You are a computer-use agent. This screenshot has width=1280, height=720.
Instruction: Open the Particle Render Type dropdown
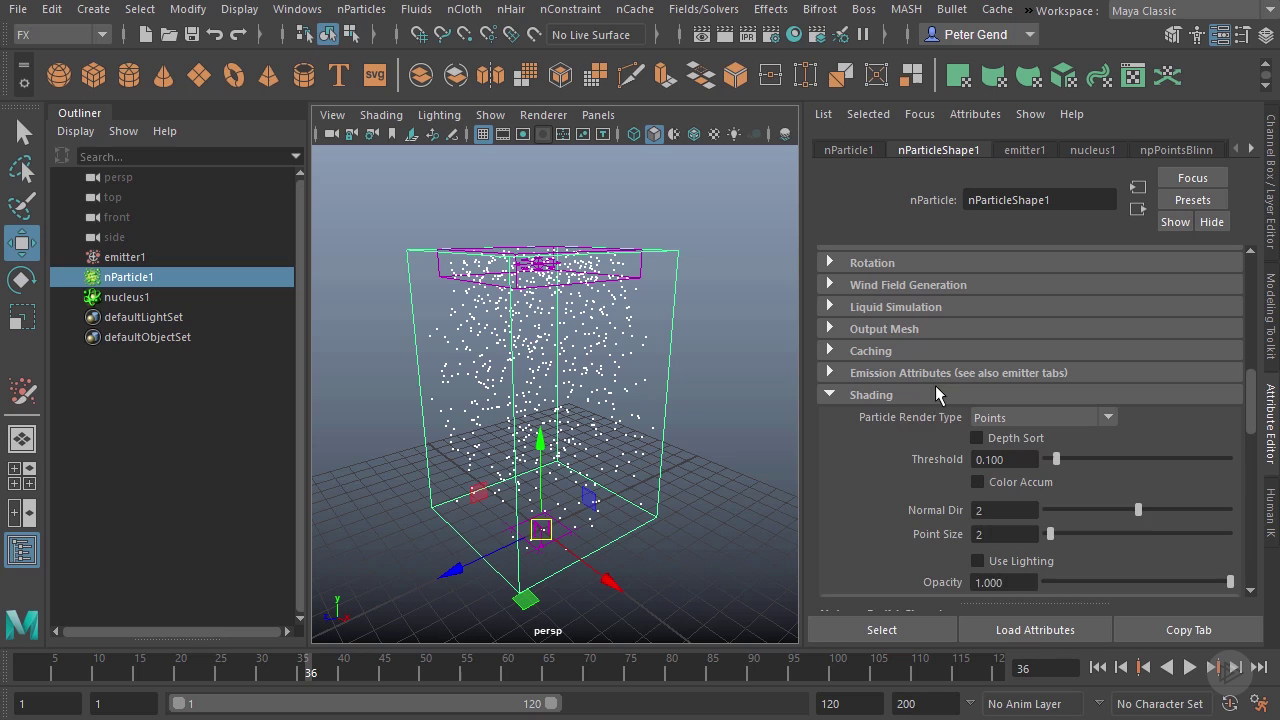[x=1043, y=417]
